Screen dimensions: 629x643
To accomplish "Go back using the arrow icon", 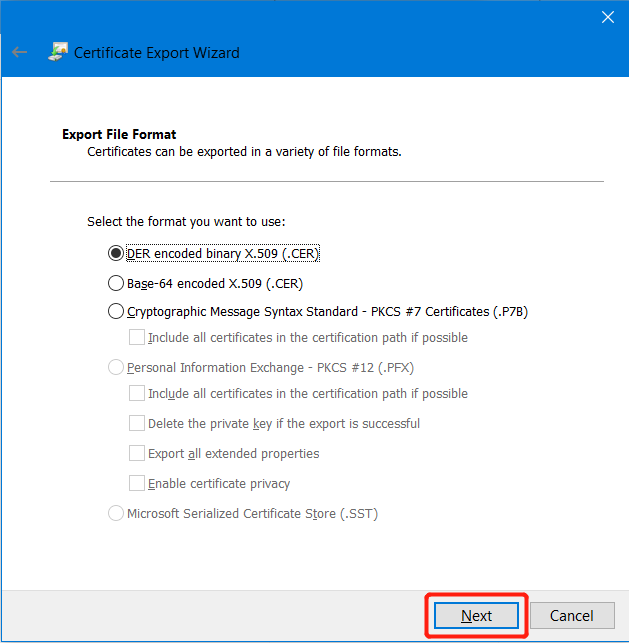I will pyautogui.click(x=19, y=52).
